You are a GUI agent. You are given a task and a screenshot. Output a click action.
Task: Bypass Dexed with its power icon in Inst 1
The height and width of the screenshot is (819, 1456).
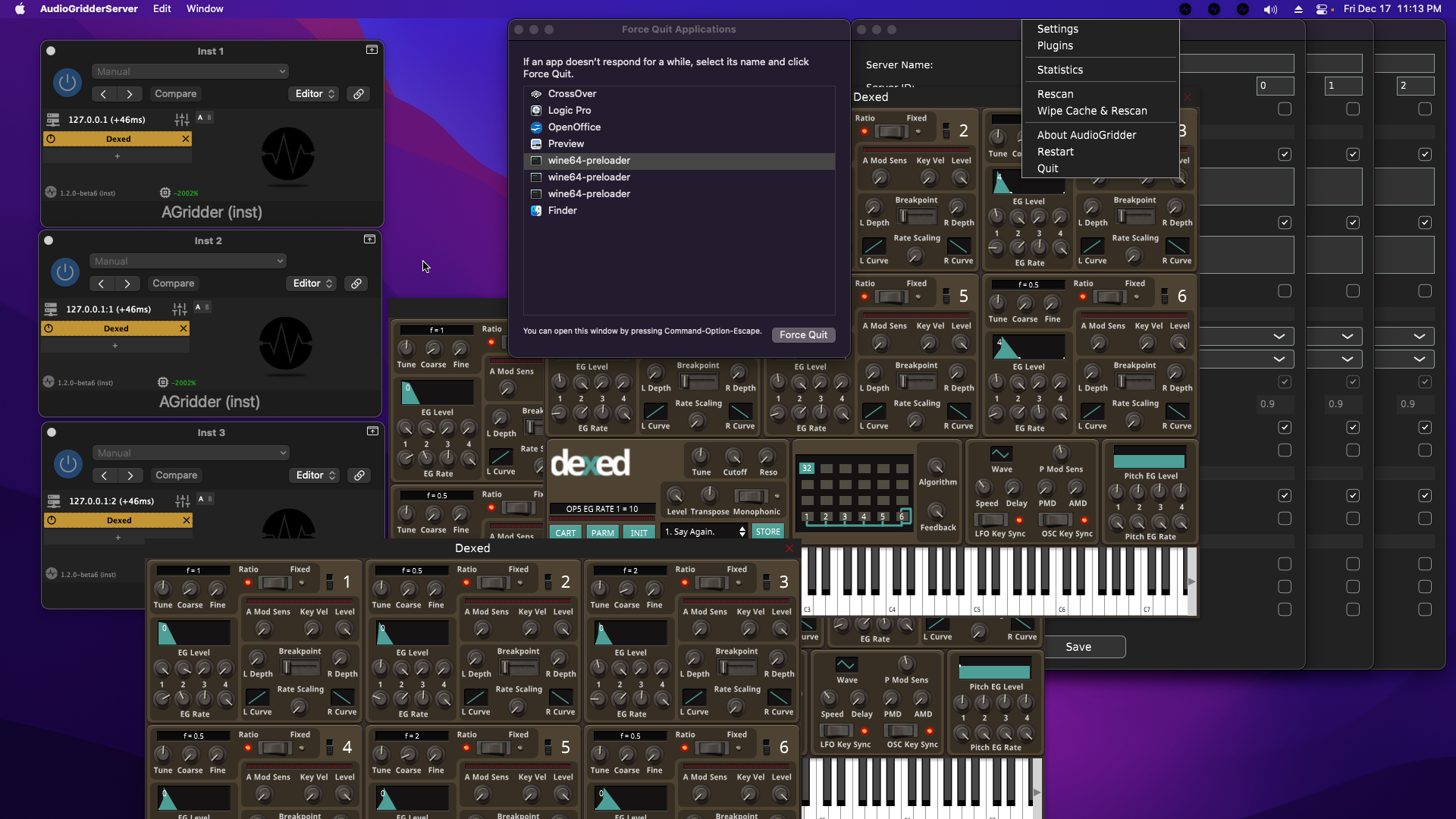pyautogui.click(x=51, y=139)
